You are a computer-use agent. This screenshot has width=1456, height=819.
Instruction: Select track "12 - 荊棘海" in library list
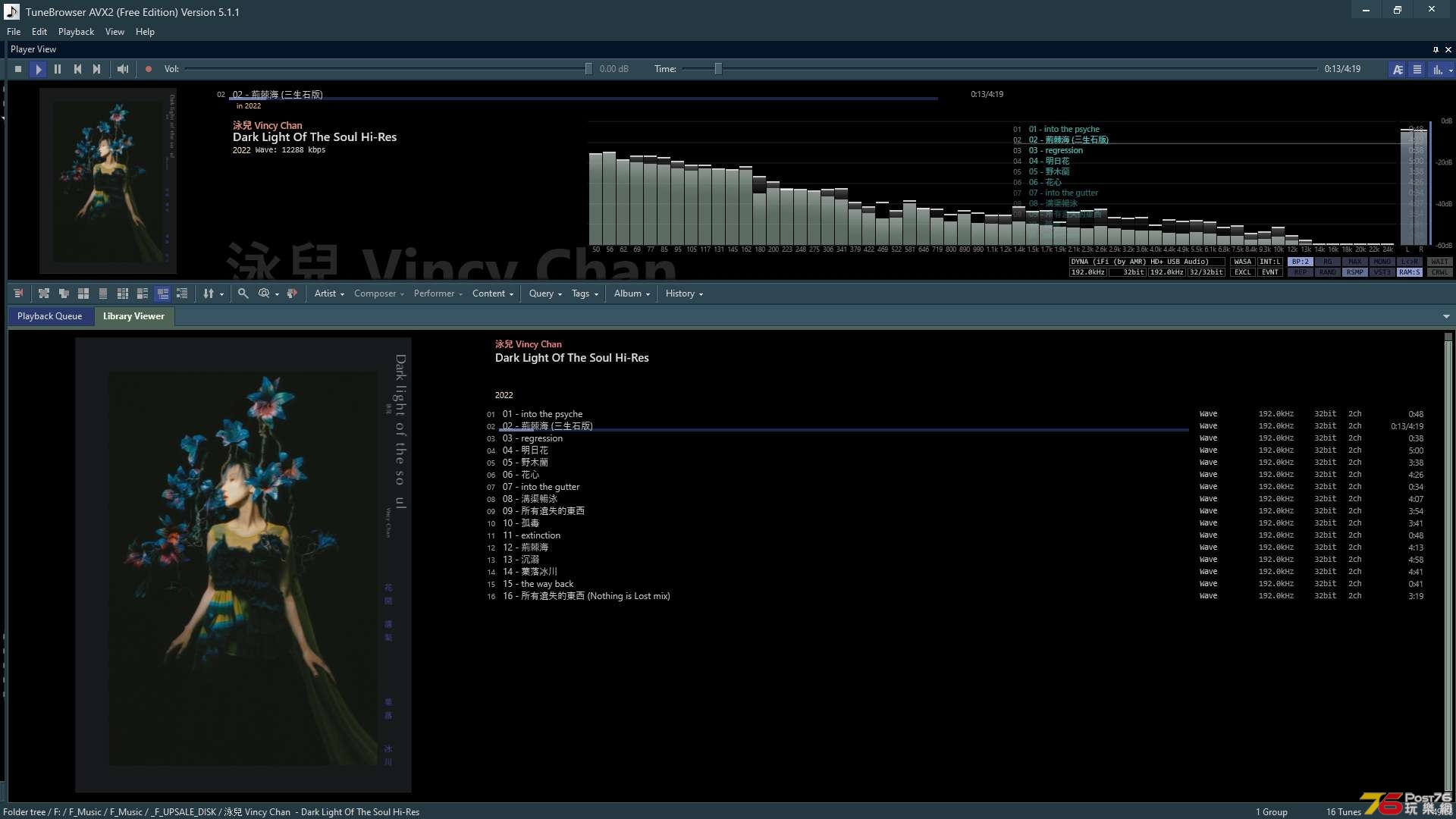pyautogui.click(x=955, y=548)
